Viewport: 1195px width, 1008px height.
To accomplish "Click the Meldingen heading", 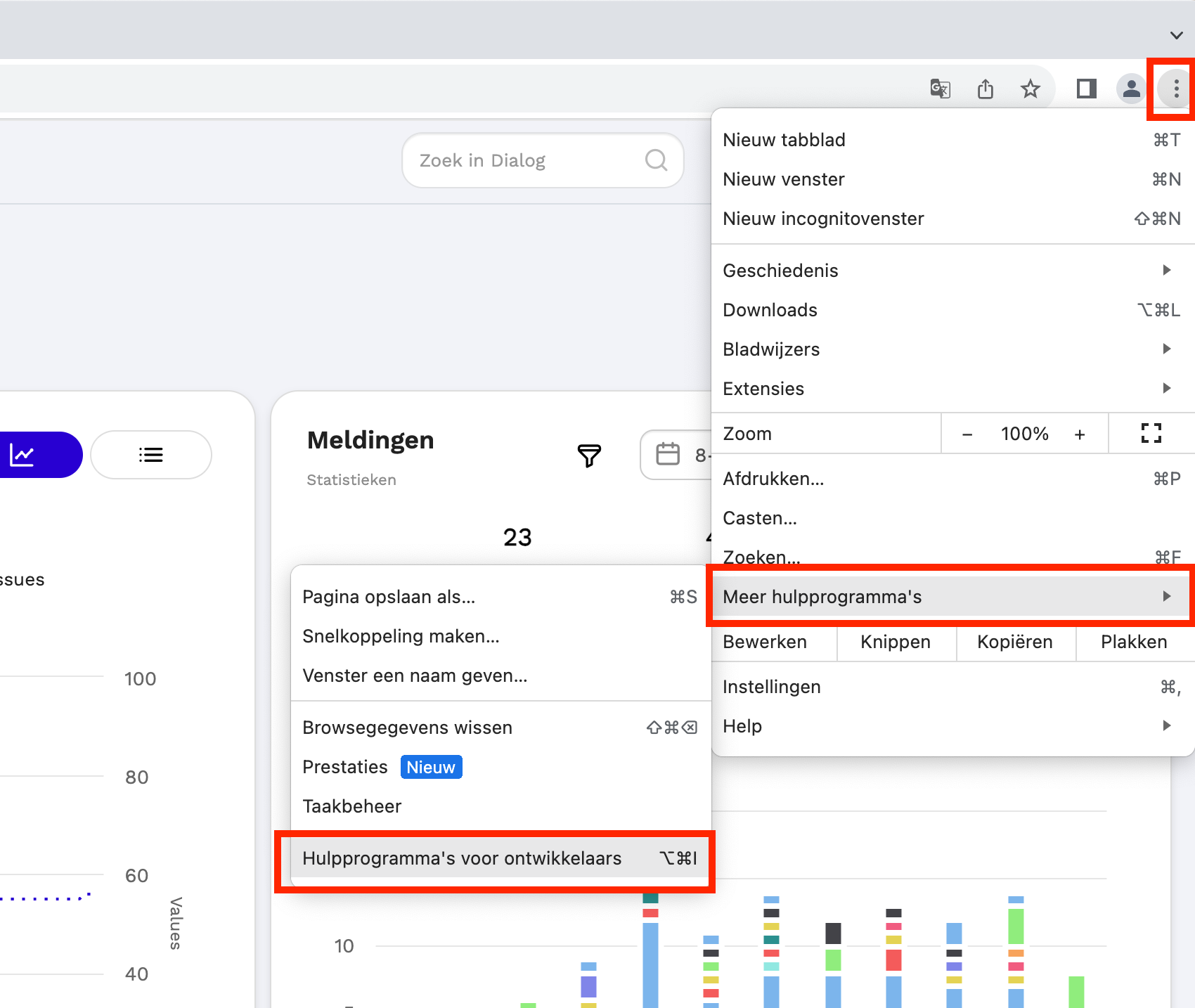I will (370, 440).
